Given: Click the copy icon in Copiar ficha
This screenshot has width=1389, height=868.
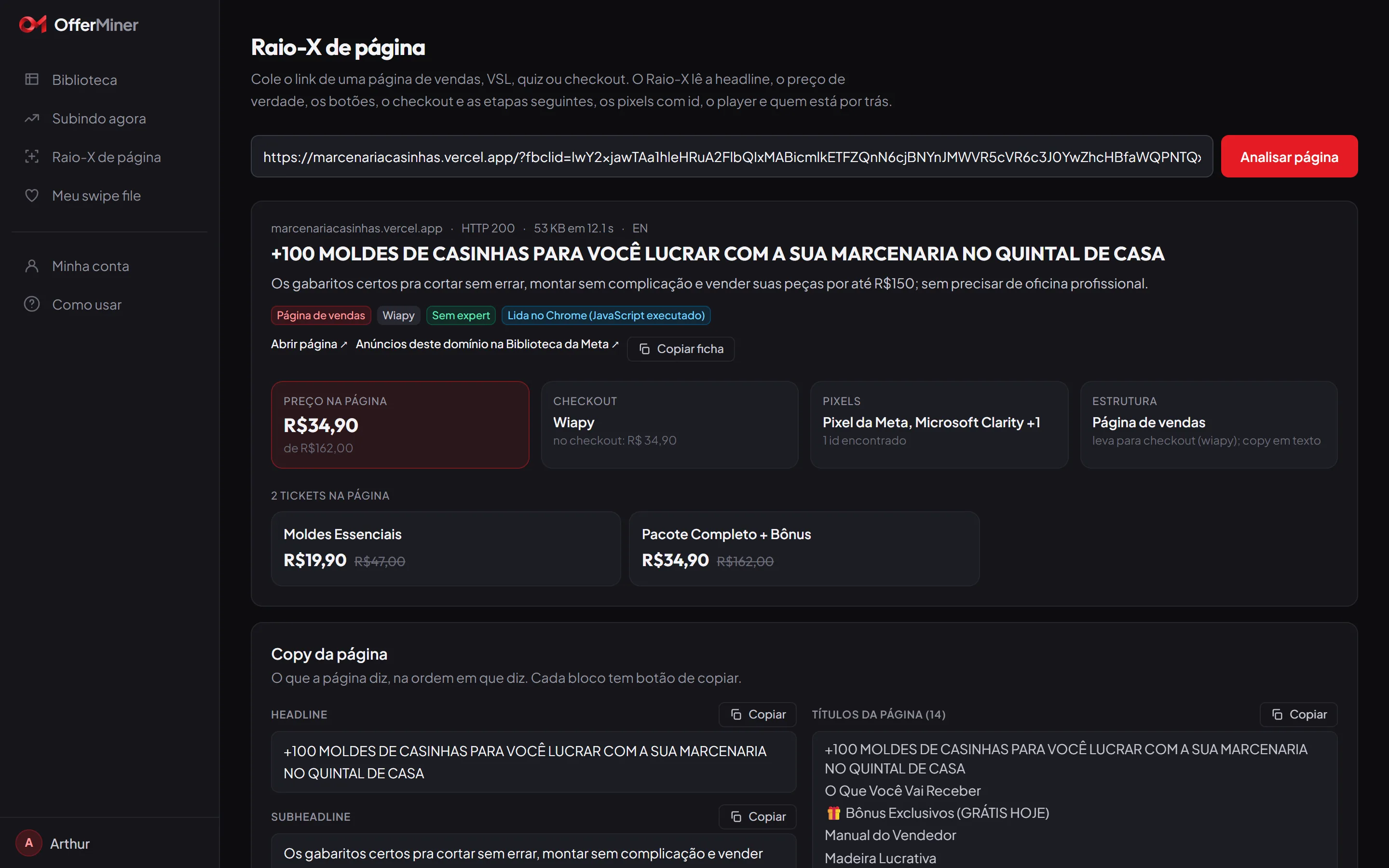Looking at the screenshot, I should click(x=644, y=349).
